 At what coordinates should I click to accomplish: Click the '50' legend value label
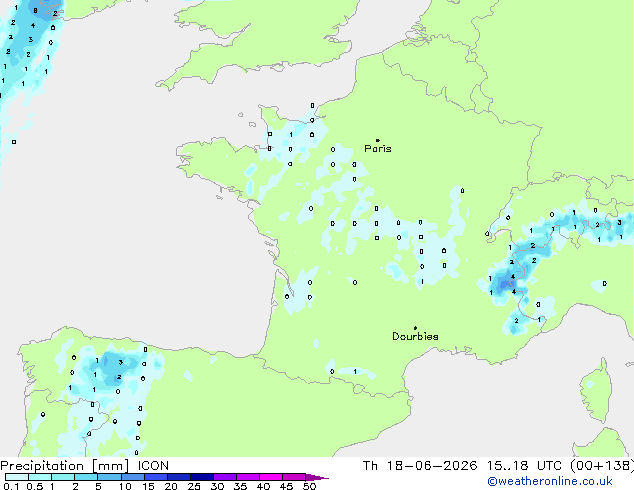309,486
